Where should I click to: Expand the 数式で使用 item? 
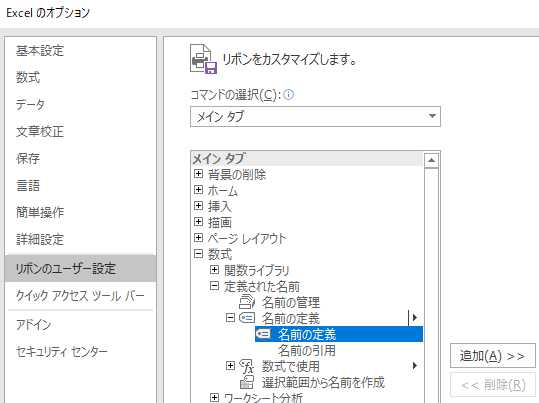coord(230,366)
